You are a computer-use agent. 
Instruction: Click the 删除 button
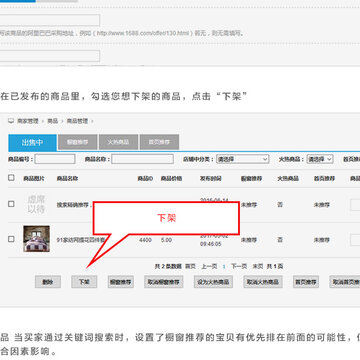tap(48, 282)
